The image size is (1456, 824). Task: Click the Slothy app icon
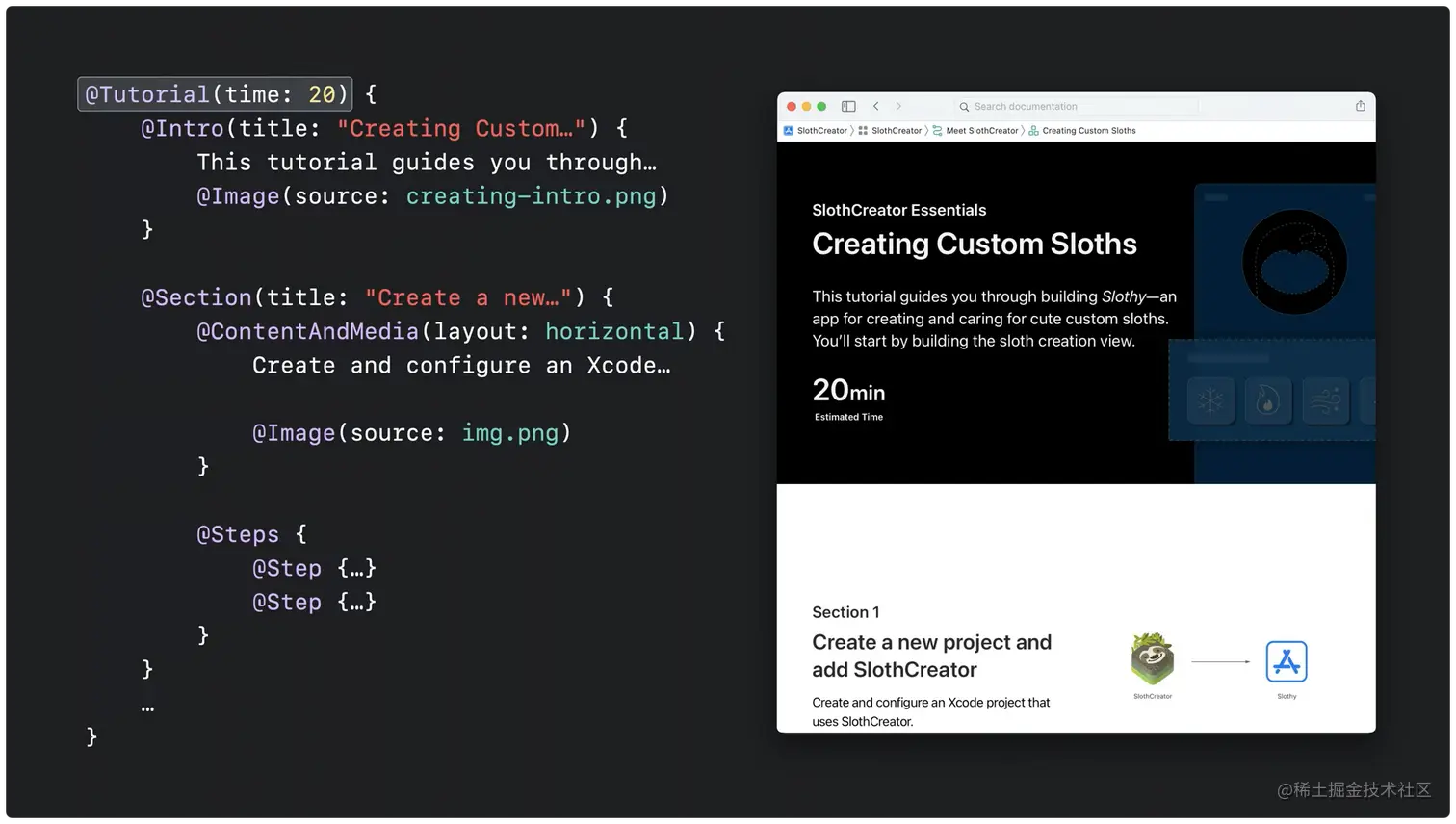coord(1287,661)
